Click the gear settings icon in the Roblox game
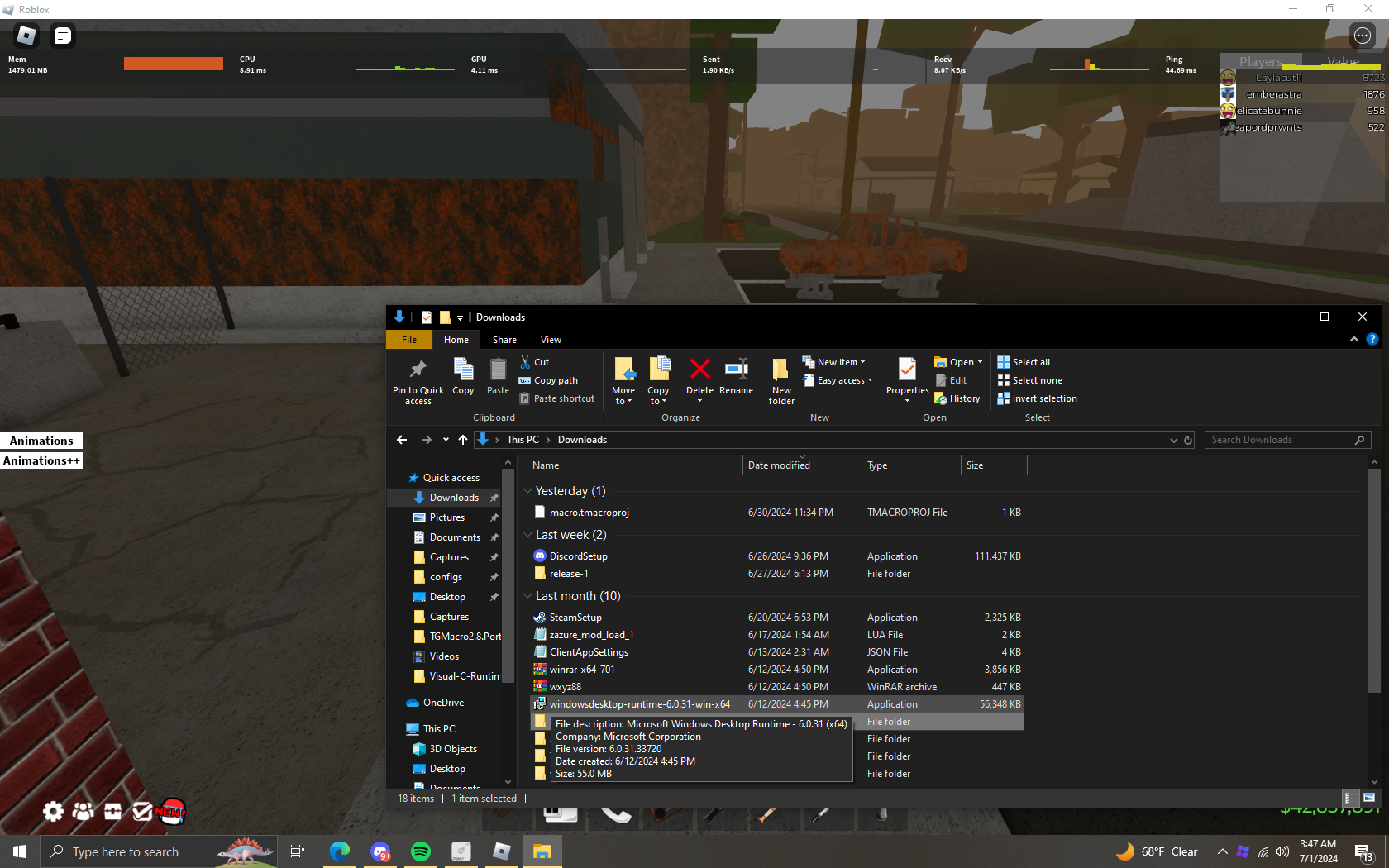 (x=53, y=812)
